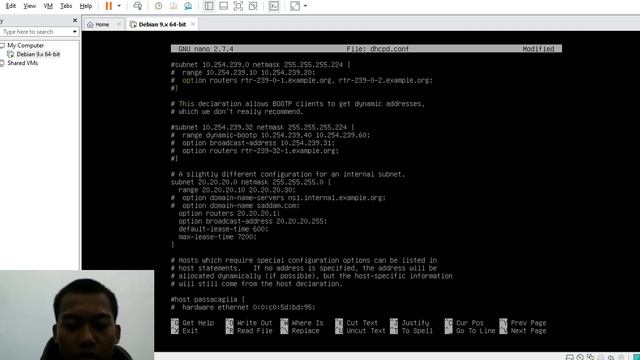Viewport: 640px width, 360px height.
Task: Revert VM to its previous snapshot
Action: tap(173, 6)
